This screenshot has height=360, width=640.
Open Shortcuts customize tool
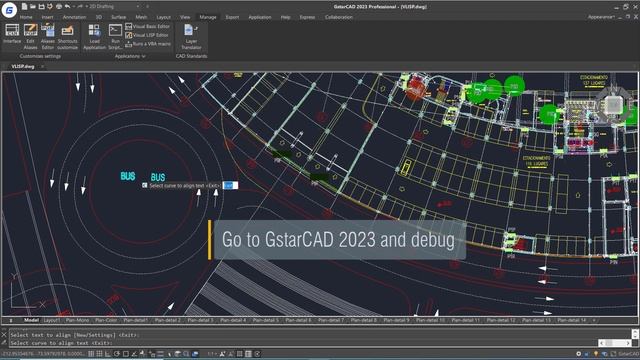pyautogui.click(x=67, y=36)
